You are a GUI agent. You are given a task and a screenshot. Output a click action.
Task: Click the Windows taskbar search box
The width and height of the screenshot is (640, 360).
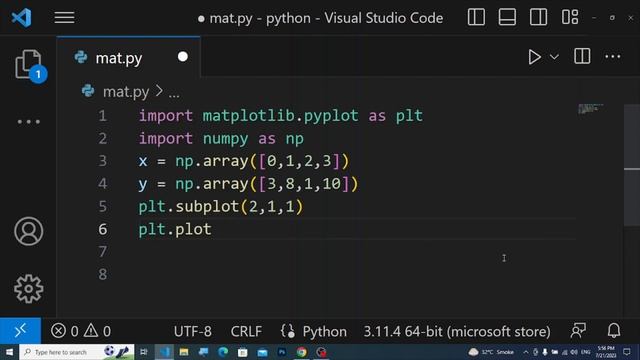tap(77, 352)
